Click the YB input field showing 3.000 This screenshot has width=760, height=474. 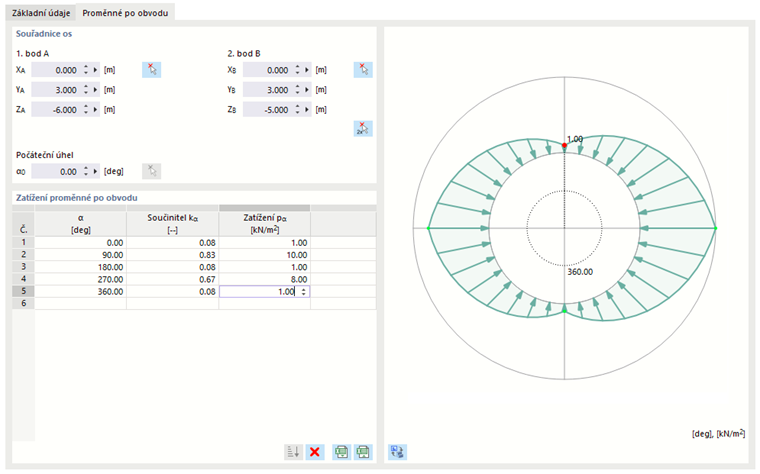click(268, 90)
